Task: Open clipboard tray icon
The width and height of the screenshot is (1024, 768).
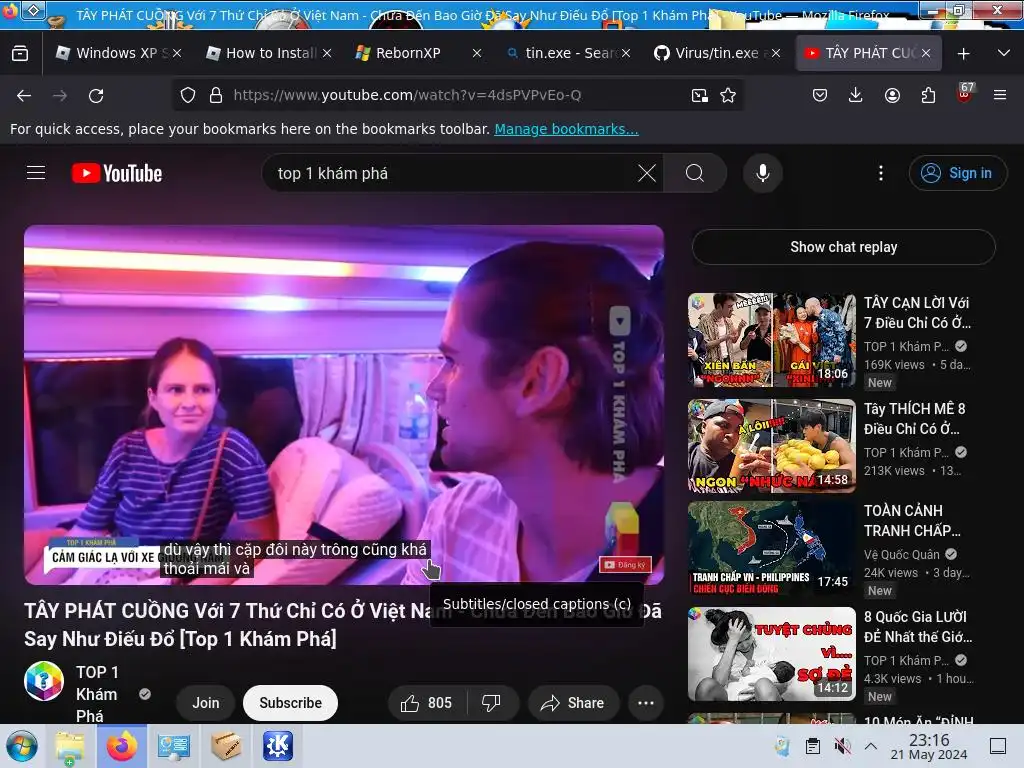Action: 812,746
